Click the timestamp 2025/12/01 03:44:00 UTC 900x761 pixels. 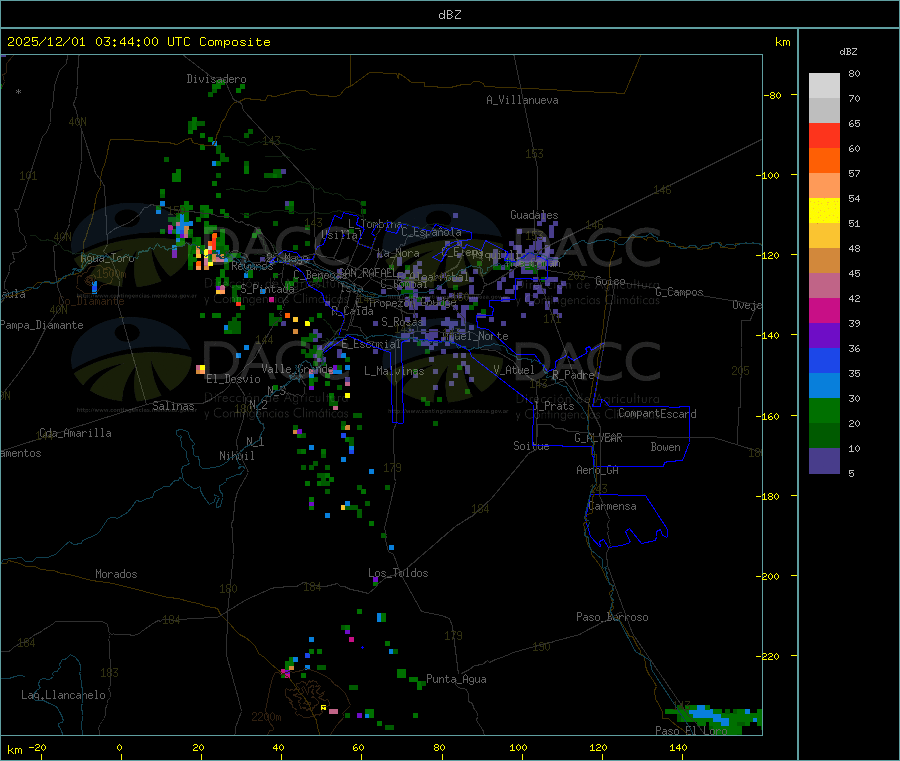[x=99, y=42]
